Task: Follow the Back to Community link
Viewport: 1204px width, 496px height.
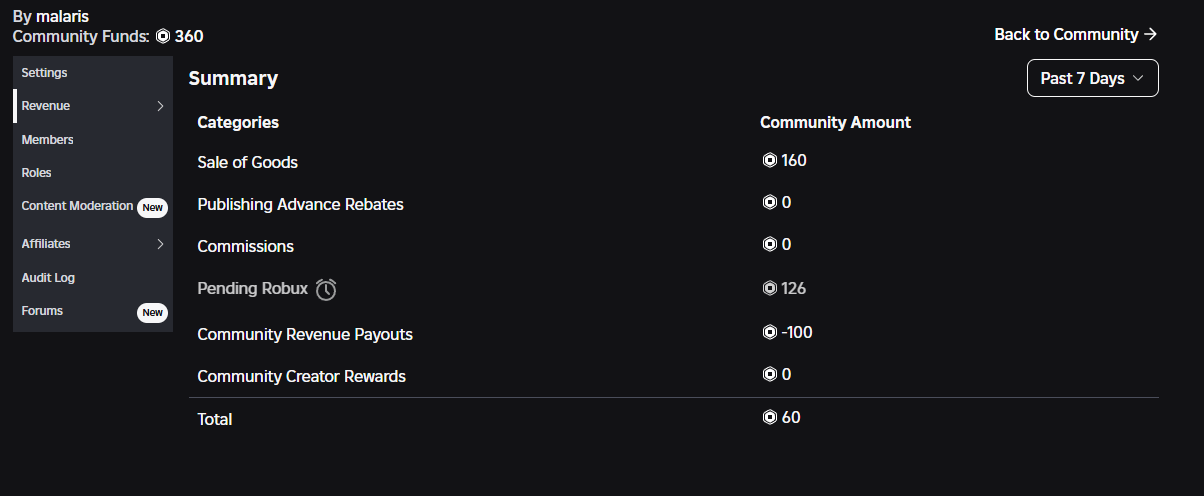Action: point(1076,34)
